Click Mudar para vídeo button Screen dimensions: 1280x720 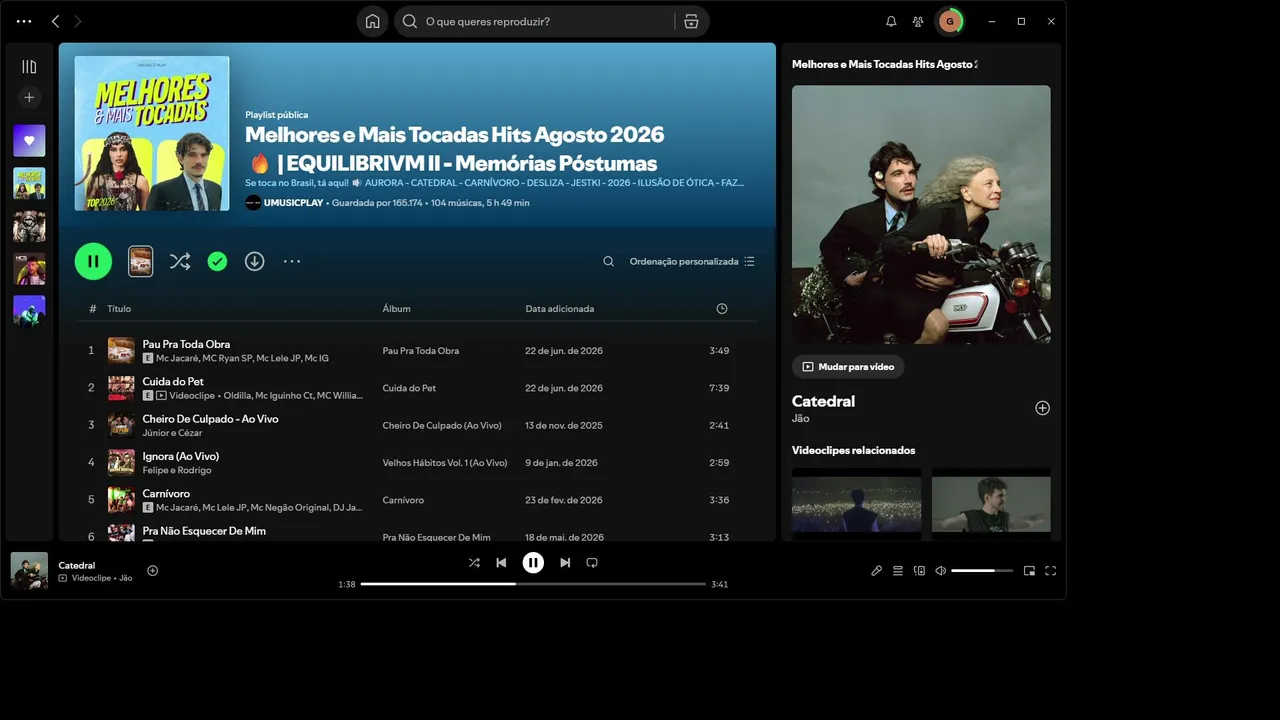point(848,367)
